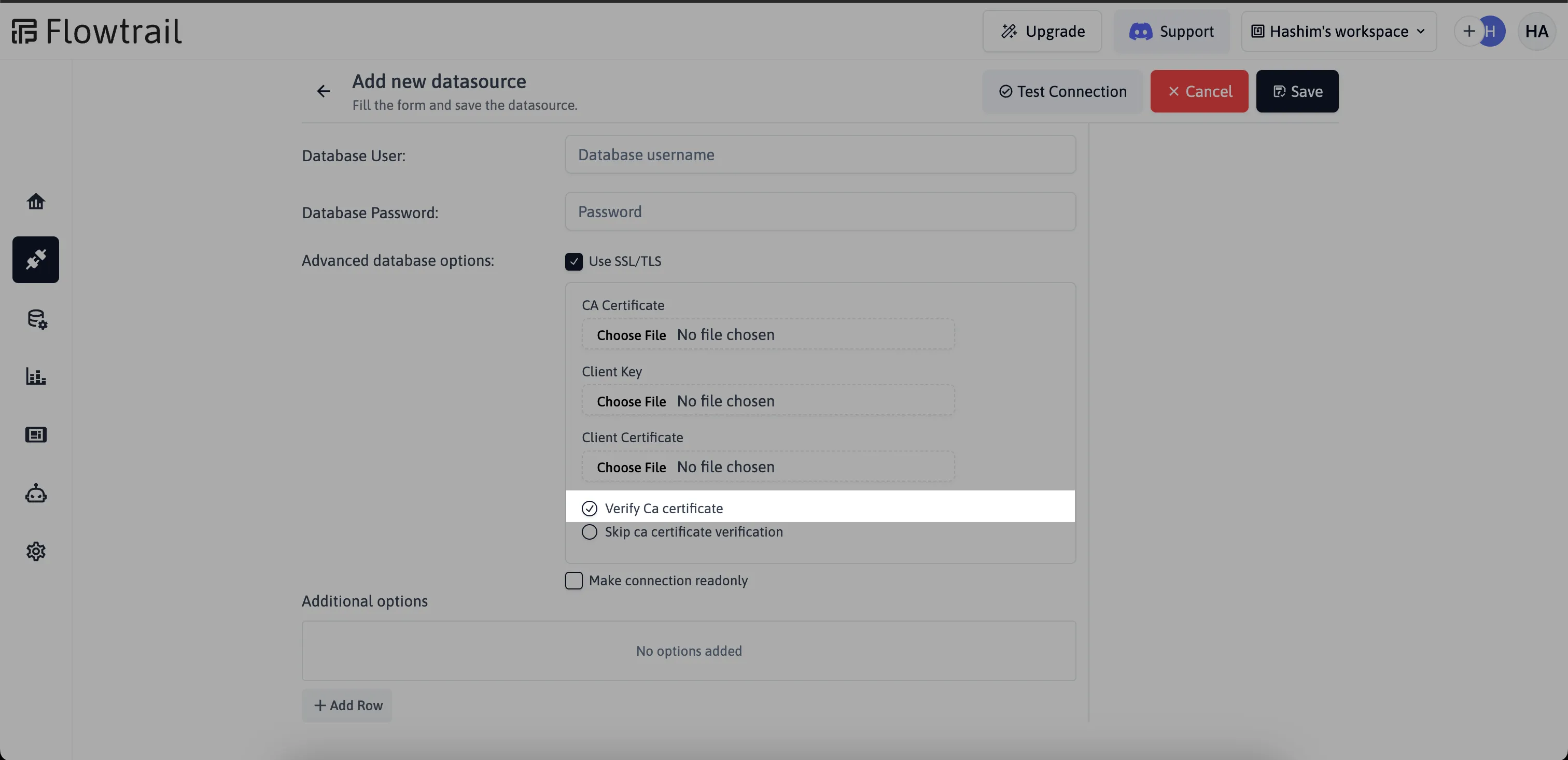This screenshot has height=760, width=1568.
Task: Open the Datasources plug icon in sidebar
Action: click(36, 260)
